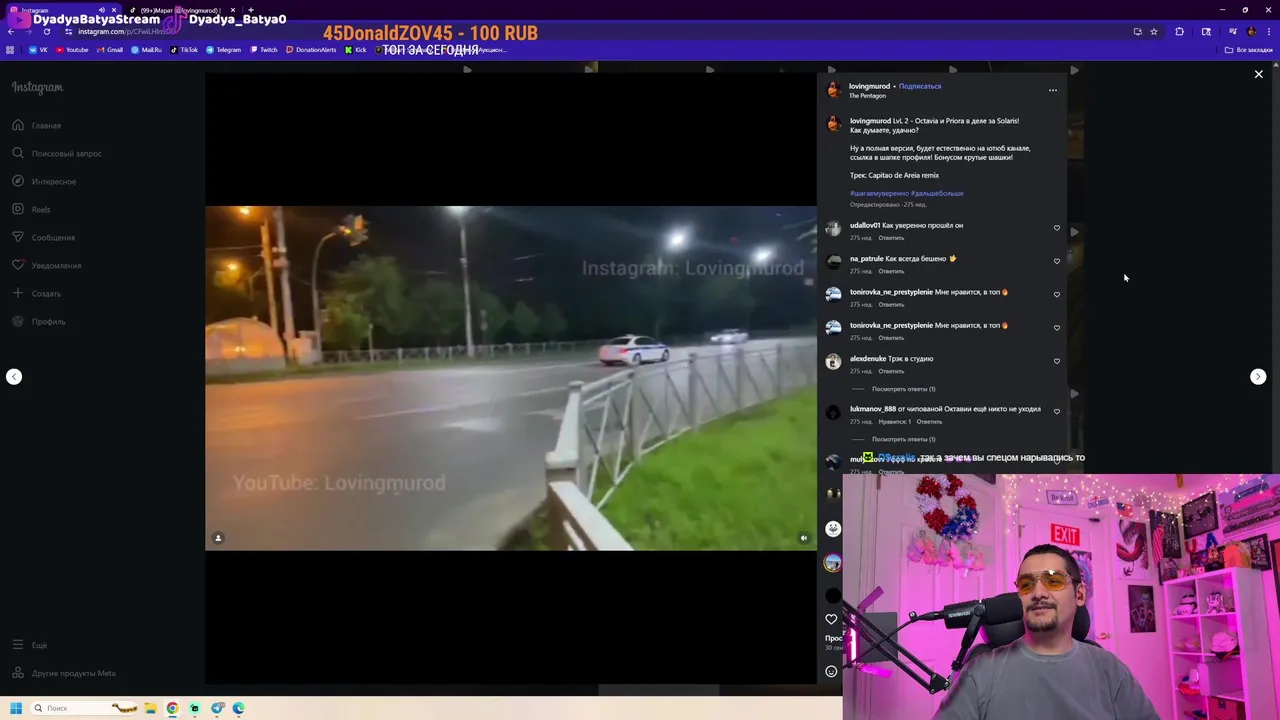Screen dimensions: 1280x720
Task: Show tagged people icon on video
Action: pyautogui.click(x=218, y=538)
